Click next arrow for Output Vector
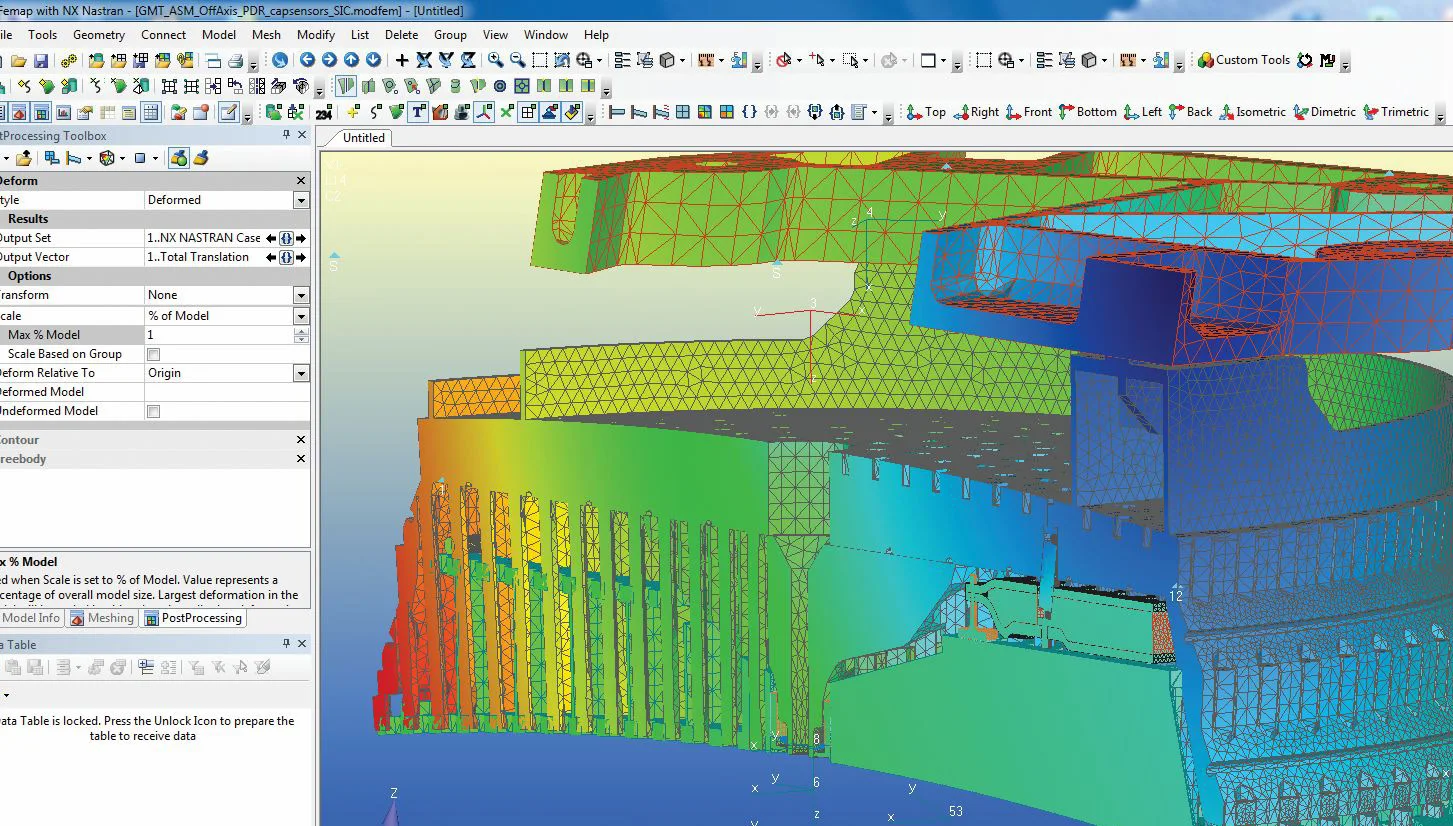This screenshot has height=826, width=1453. coord(301,257)
